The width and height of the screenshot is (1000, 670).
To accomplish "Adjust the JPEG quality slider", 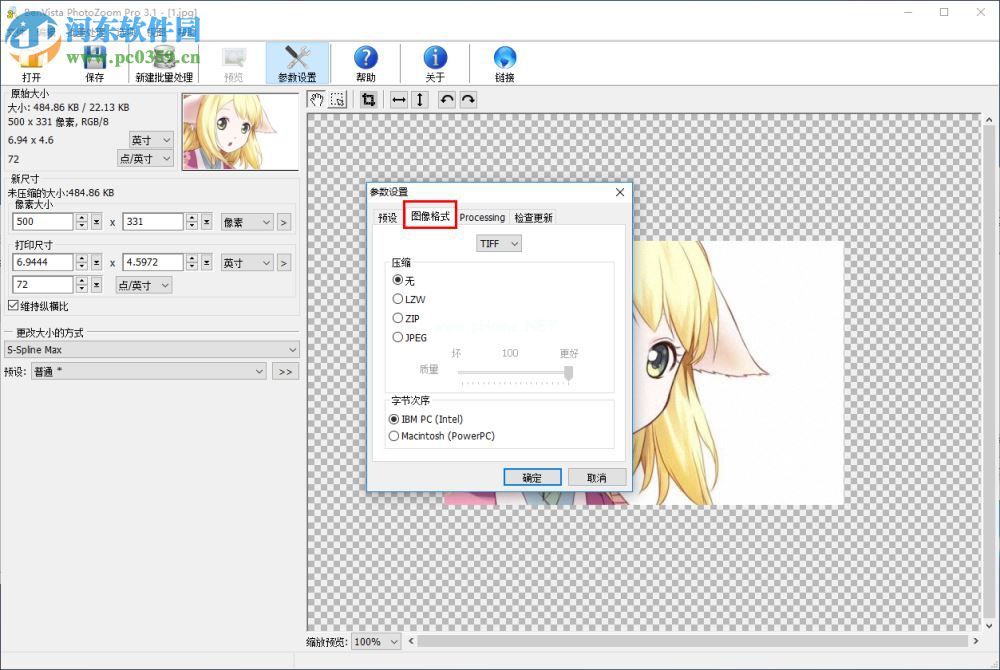I will tap(568, 373).
